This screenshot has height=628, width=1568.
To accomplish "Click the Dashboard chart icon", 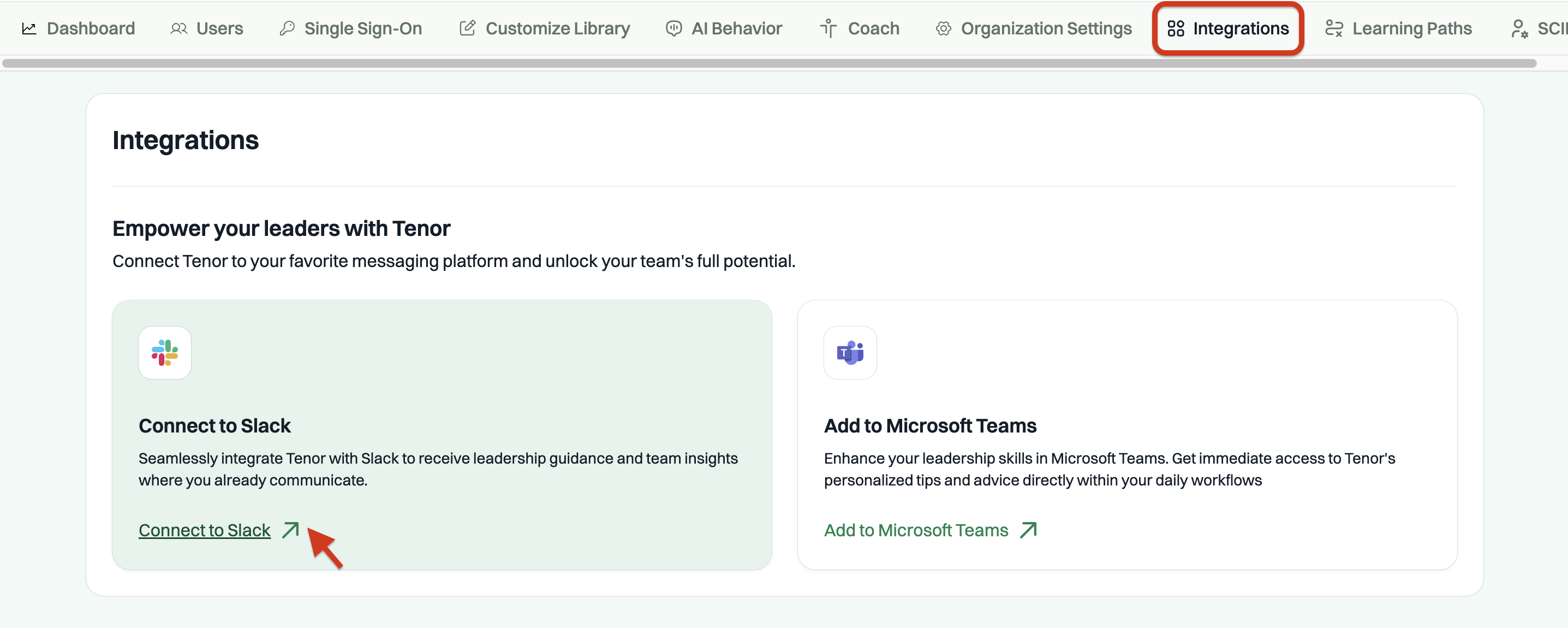I will coord(28,28).
